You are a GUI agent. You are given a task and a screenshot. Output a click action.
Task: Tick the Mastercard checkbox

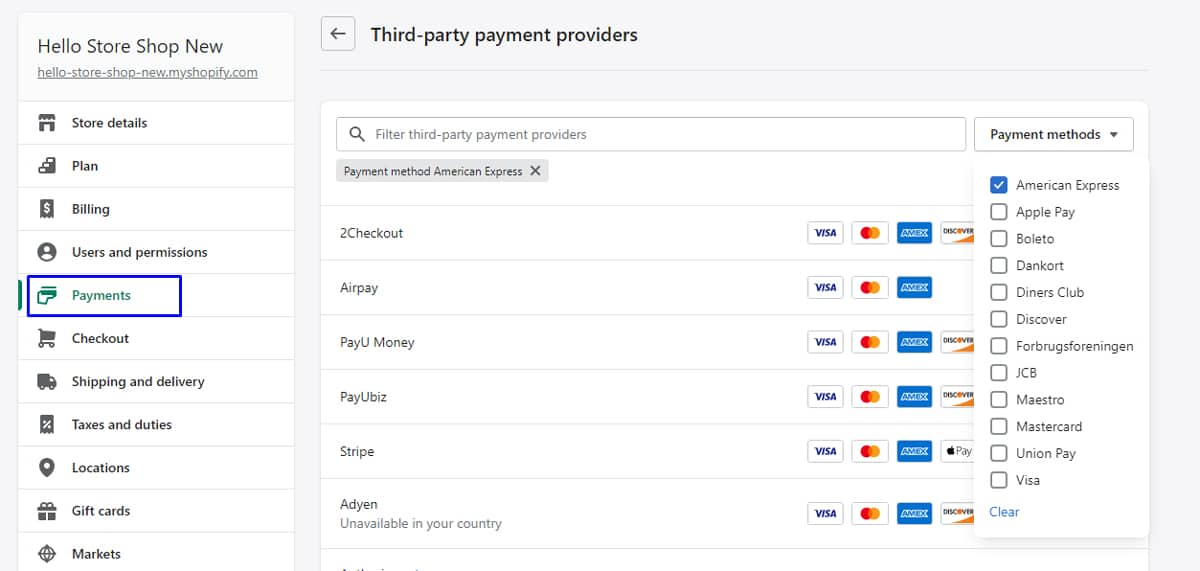coord(998,426)
